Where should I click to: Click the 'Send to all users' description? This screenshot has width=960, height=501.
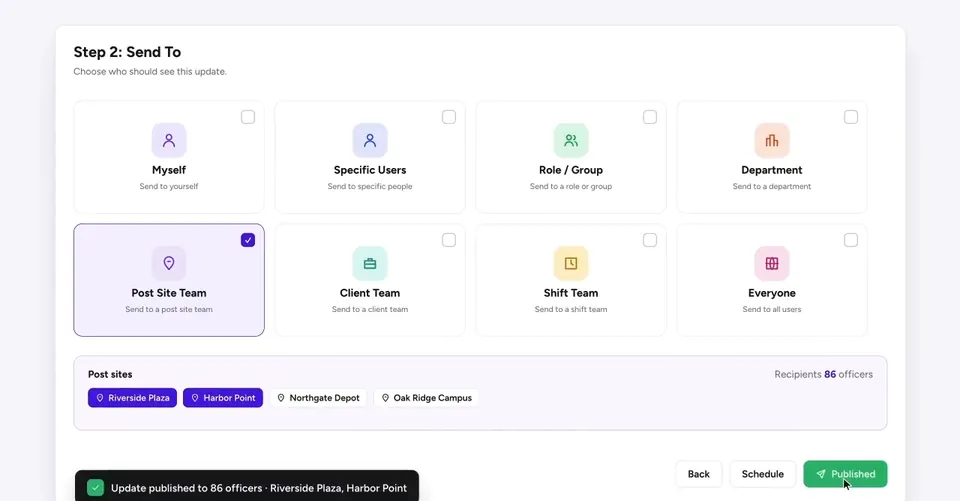[771, 309]
